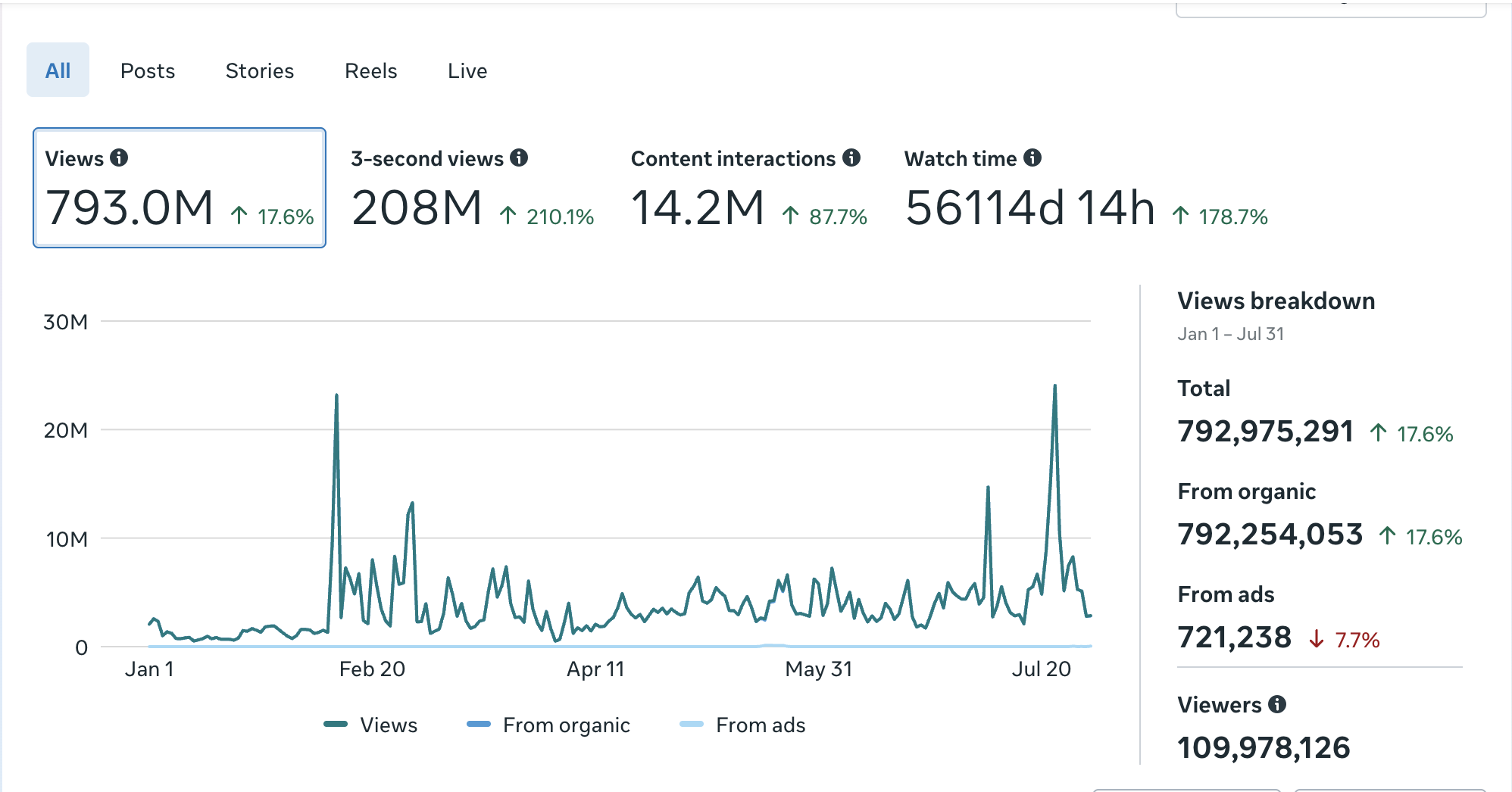This screenshot has width=1512, height=792.
Task: Select the Views 793.0M metric card
Action: 180,188
